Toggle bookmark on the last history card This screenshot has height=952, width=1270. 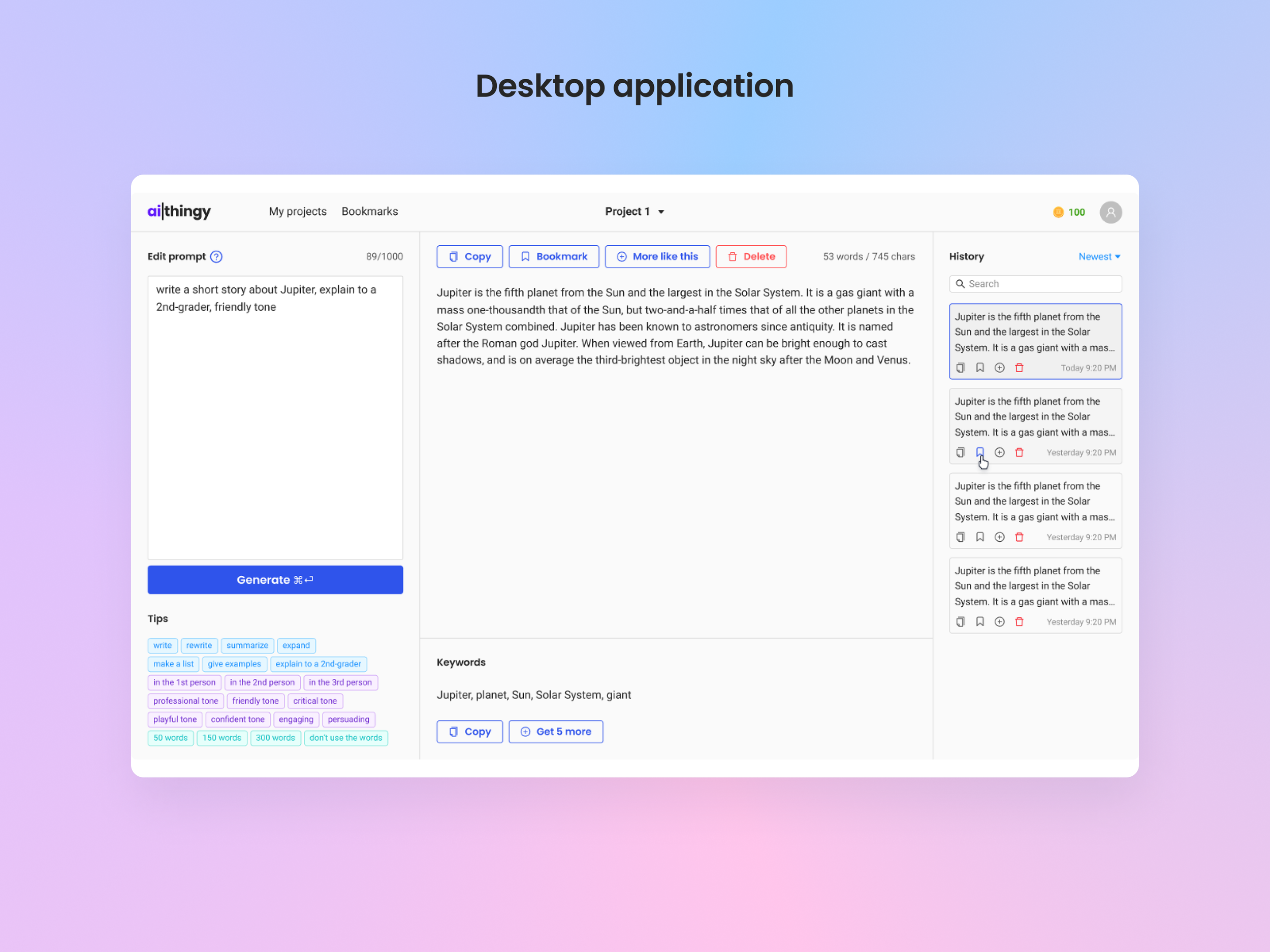[x=980, y=622]
